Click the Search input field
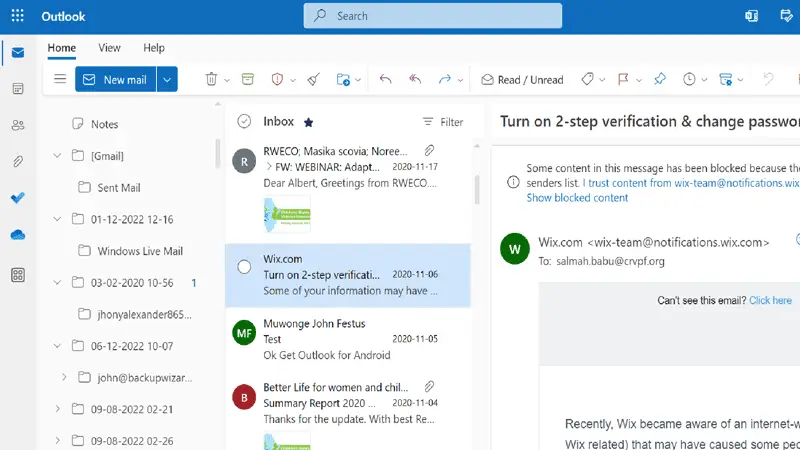Viewport: 800px width, 450px height. (x=433, y=16)
